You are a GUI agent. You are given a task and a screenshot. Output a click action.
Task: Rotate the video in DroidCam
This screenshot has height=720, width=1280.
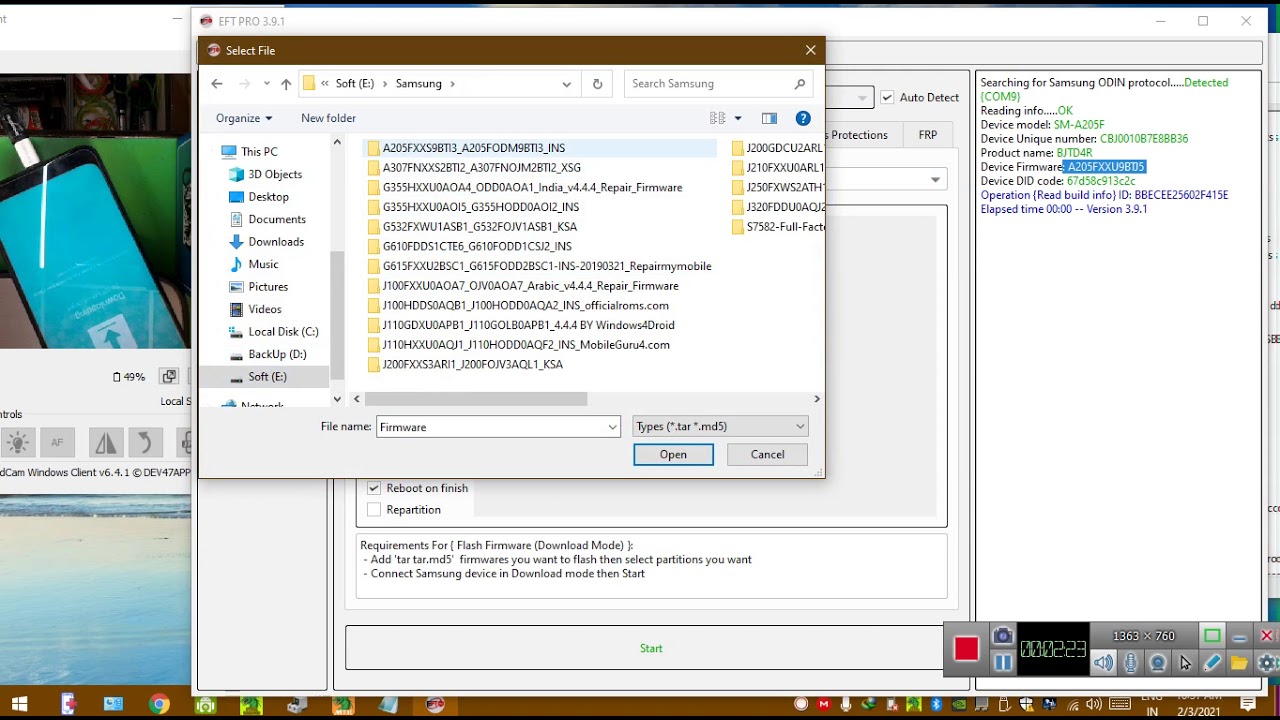[144, 442]
